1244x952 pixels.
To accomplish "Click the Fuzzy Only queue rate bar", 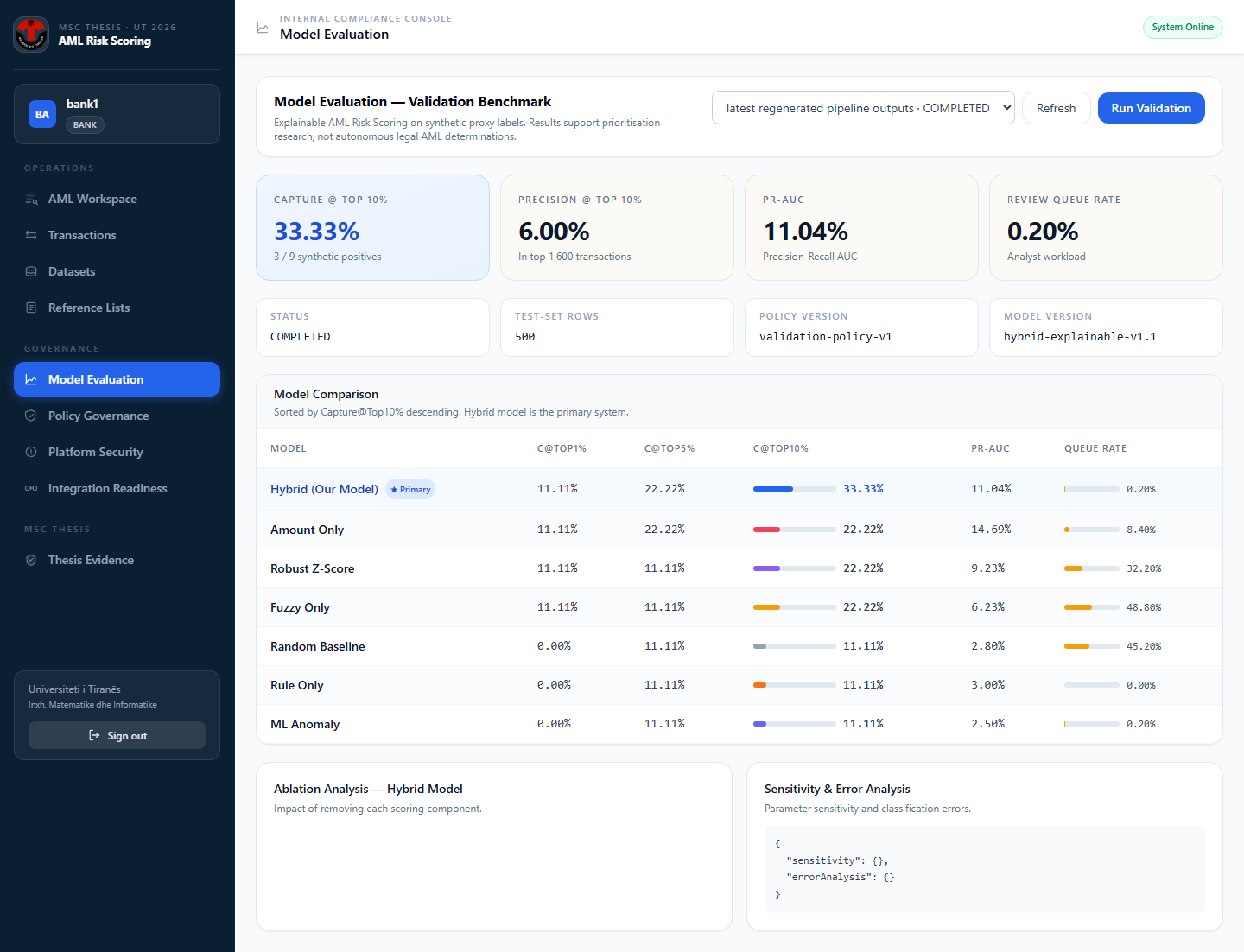I will coord(1092,607).
